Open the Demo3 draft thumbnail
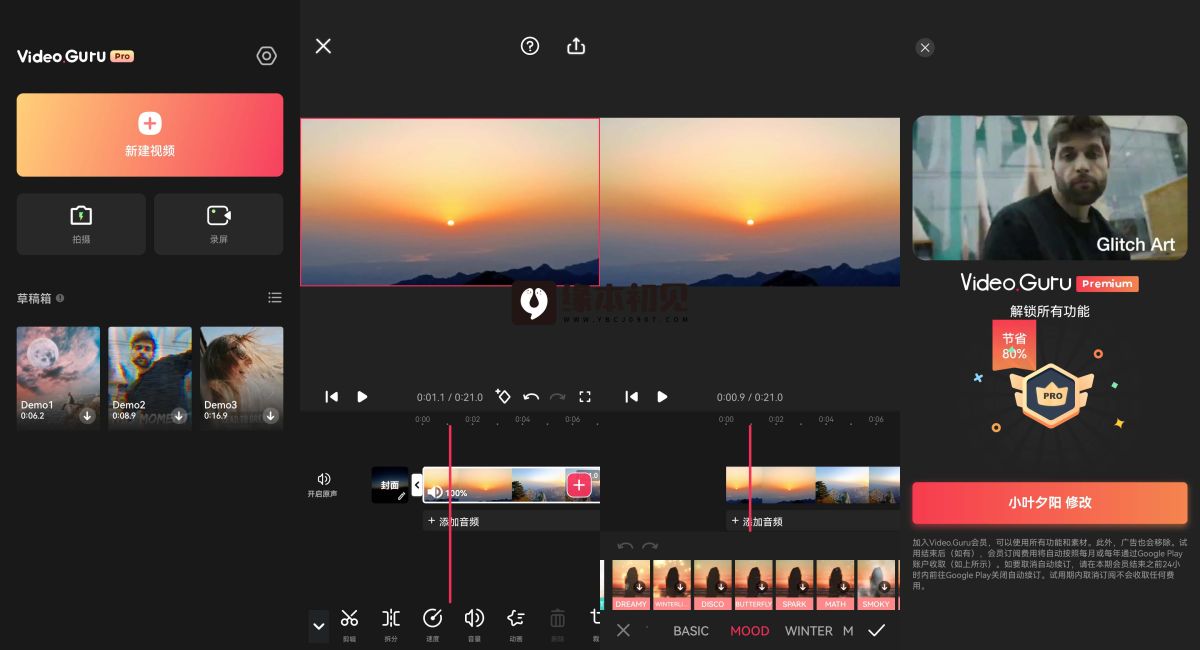This screenshot has height=650, width=1200. [241, 377]
